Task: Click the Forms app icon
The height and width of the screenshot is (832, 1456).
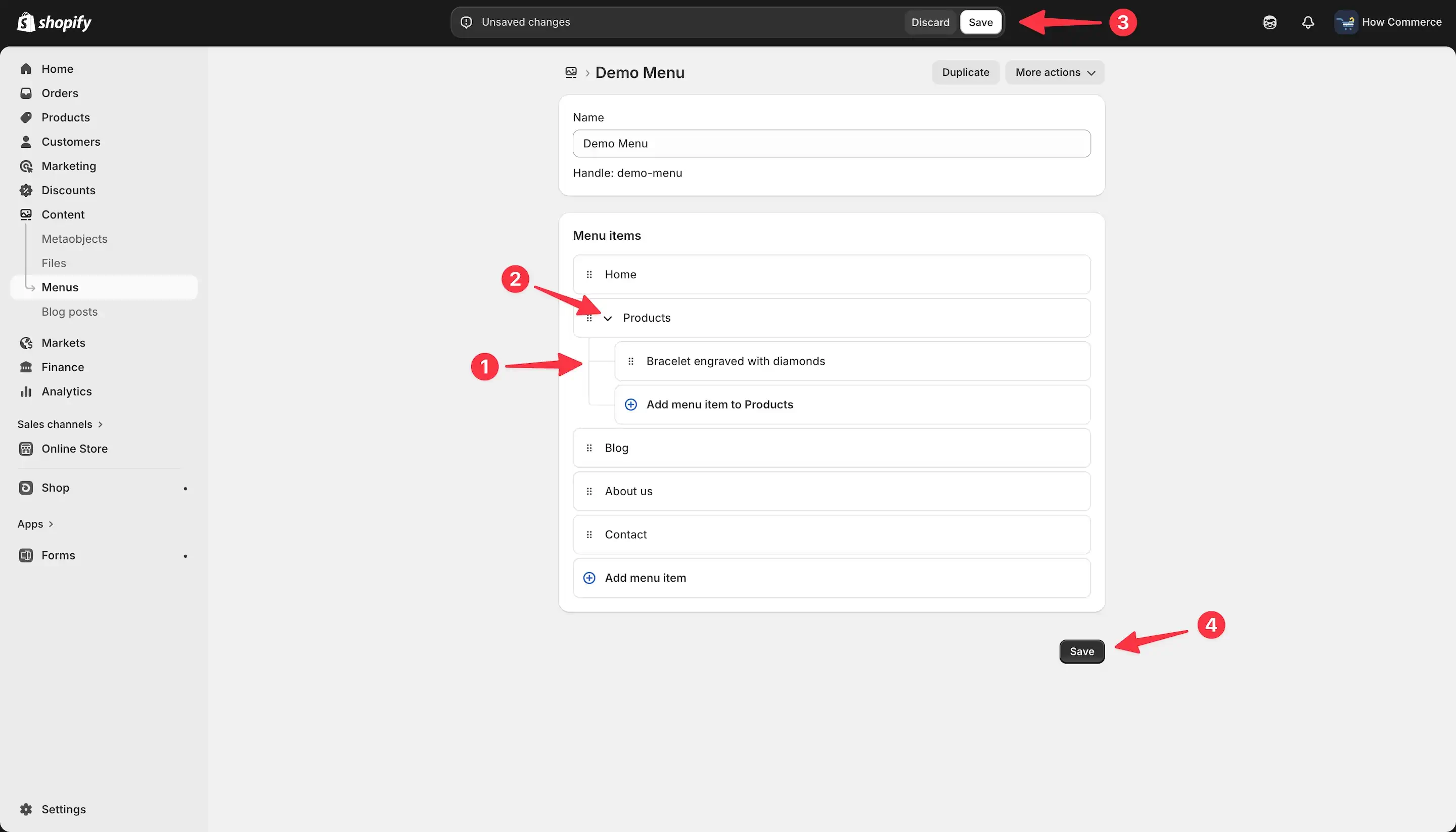Action: (x=26, y=555)
